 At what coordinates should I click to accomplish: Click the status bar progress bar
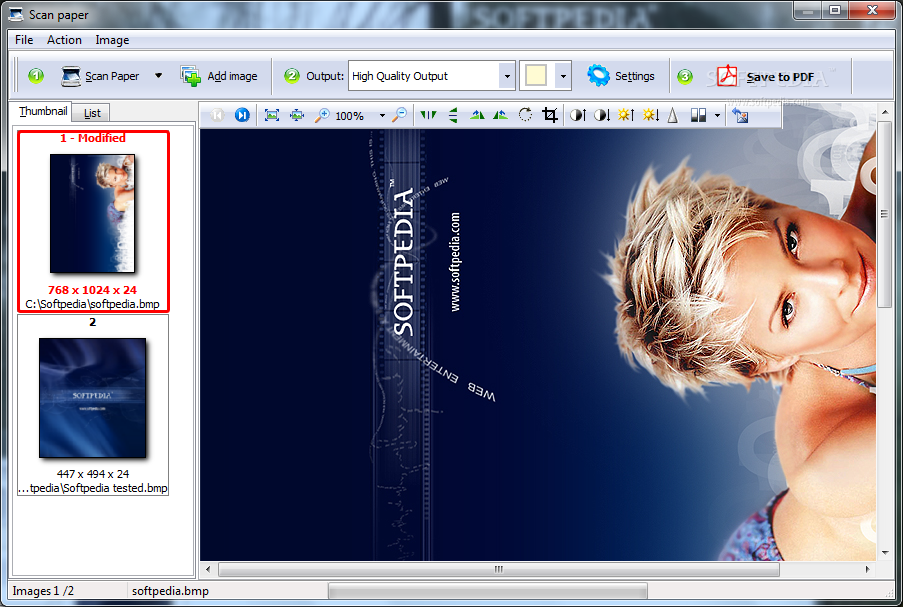488,590
